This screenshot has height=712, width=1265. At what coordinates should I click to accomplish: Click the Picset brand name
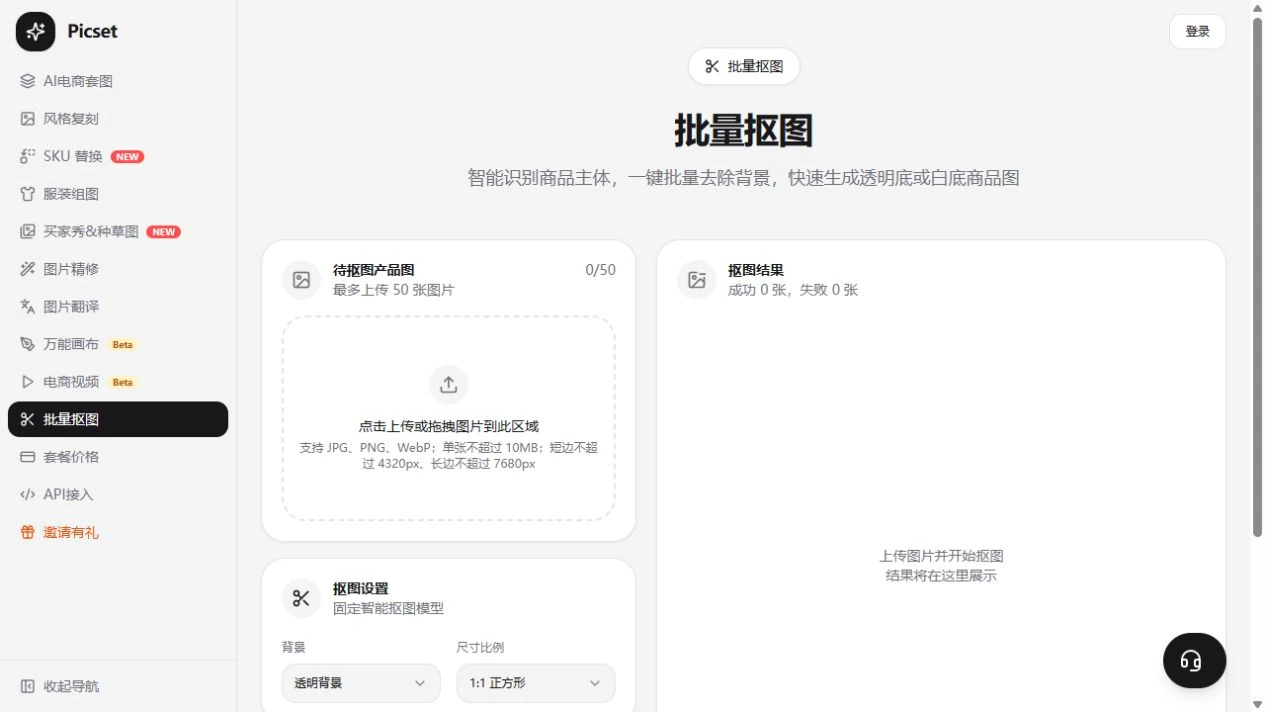coord(93,32)
